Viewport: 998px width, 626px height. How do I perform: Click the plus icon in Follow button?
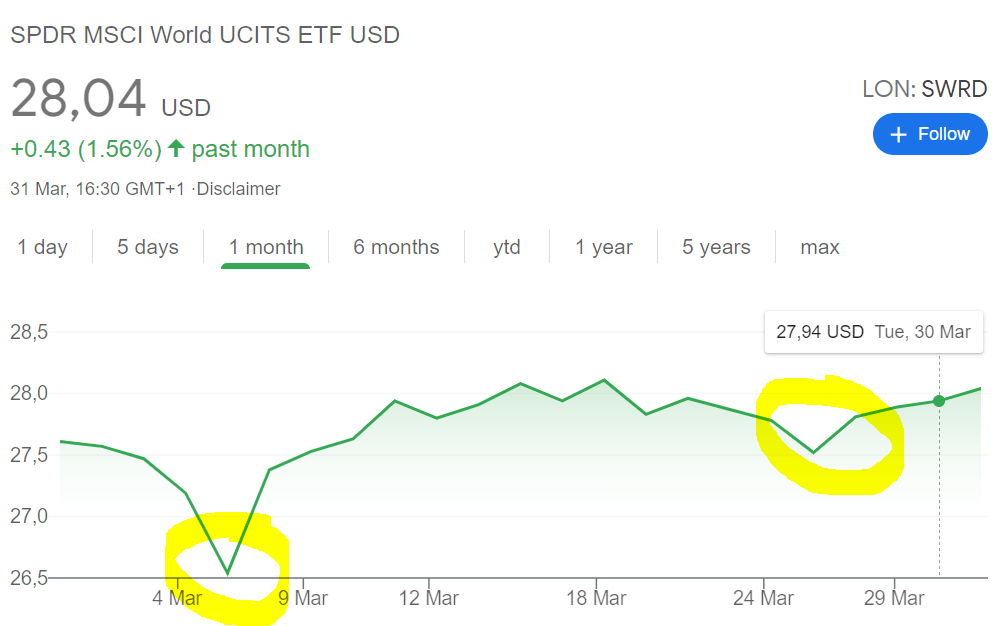point(898,134)
